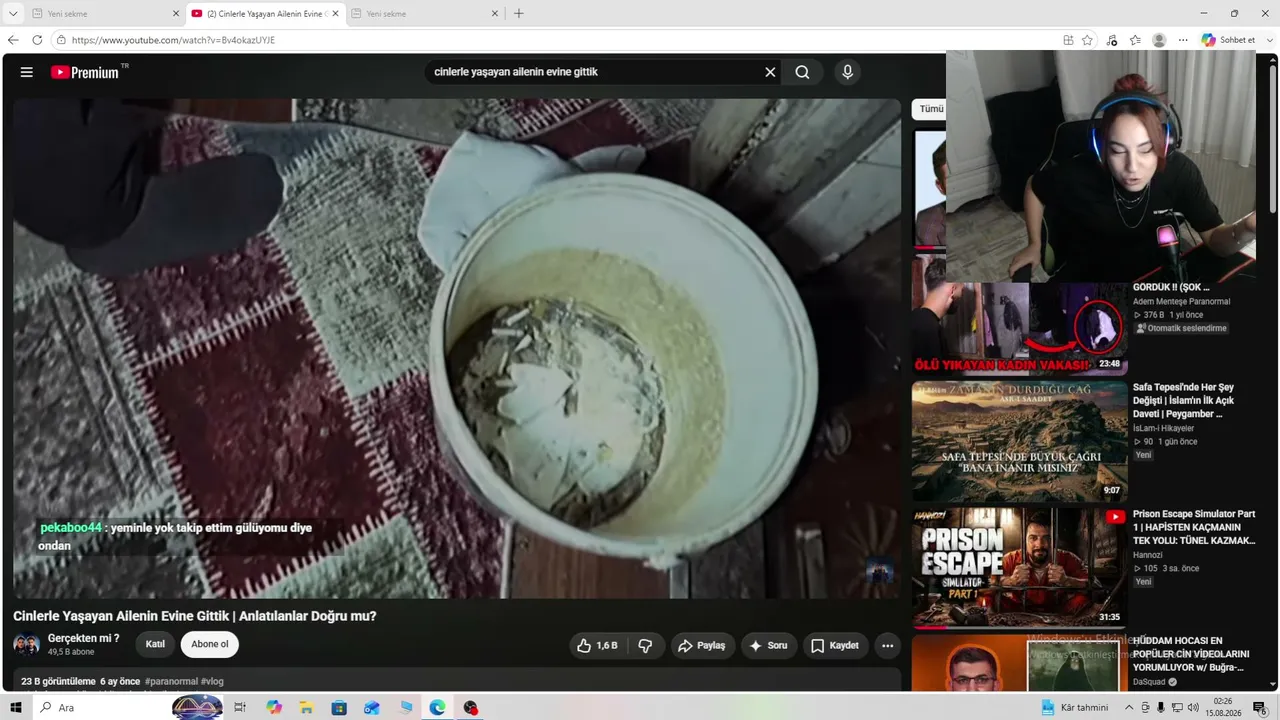Viewport: 1280px width, 720px height.
Task: Open the YouTube guide hamburger menu
Action: 27,72
